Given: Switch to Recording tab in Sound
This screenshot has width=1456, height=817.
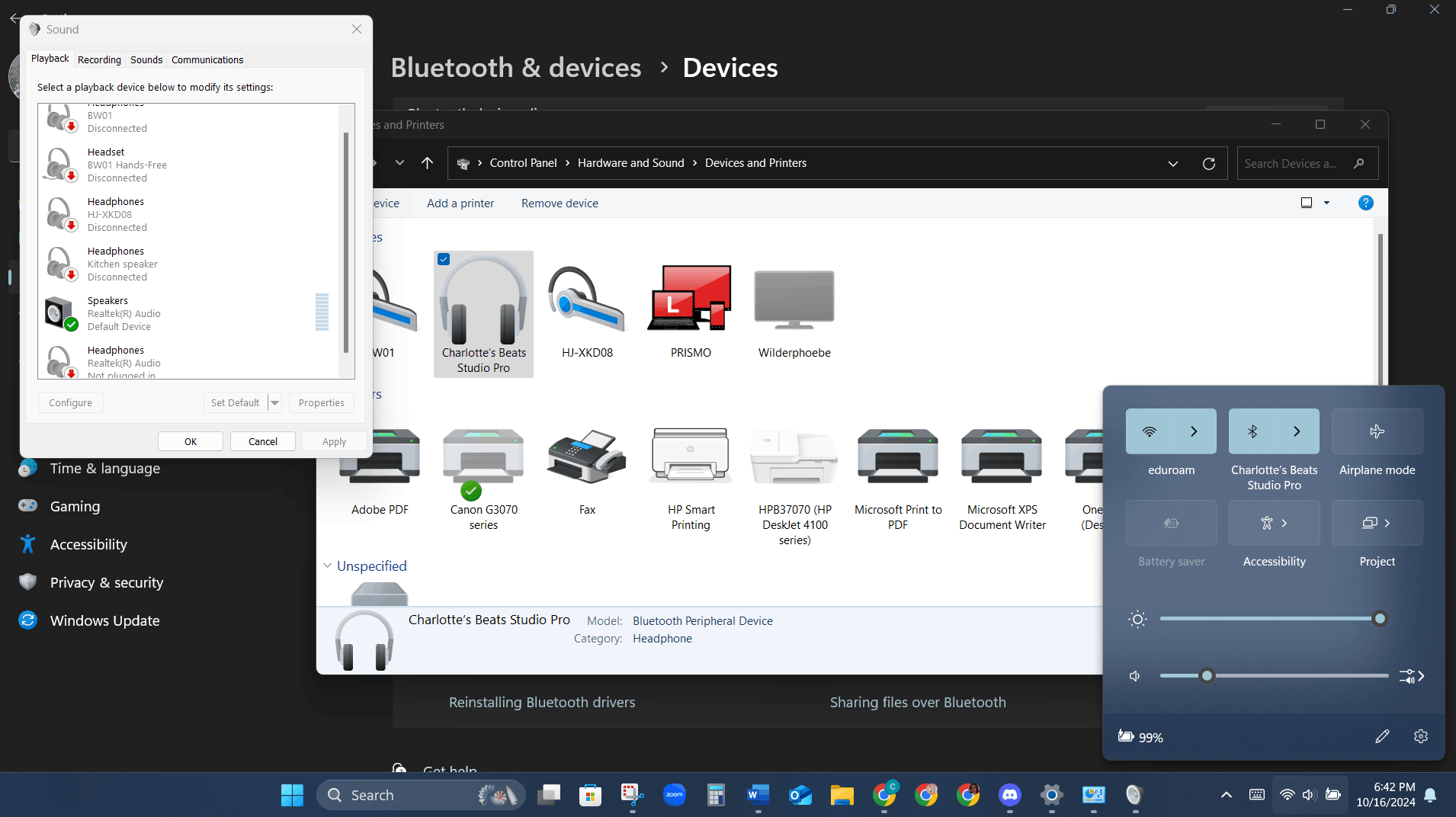Looking at the screenshot, I should (x=99, y=59).
